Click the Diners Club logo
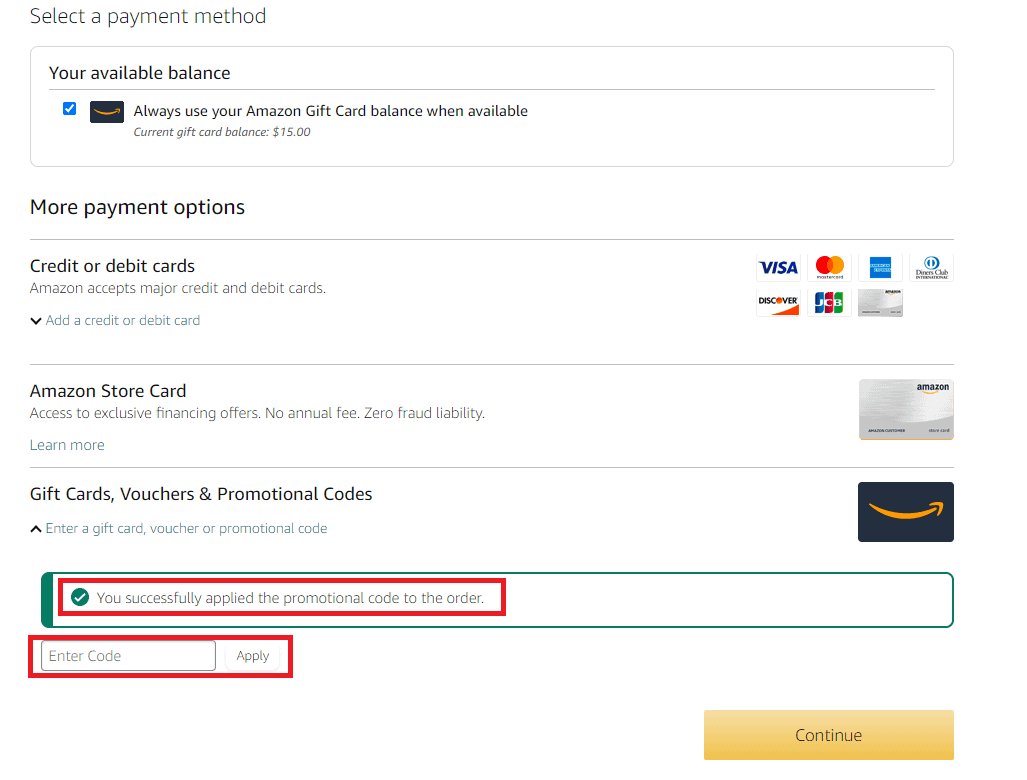The image size is (1027, 780). click(x=931, y=267)
